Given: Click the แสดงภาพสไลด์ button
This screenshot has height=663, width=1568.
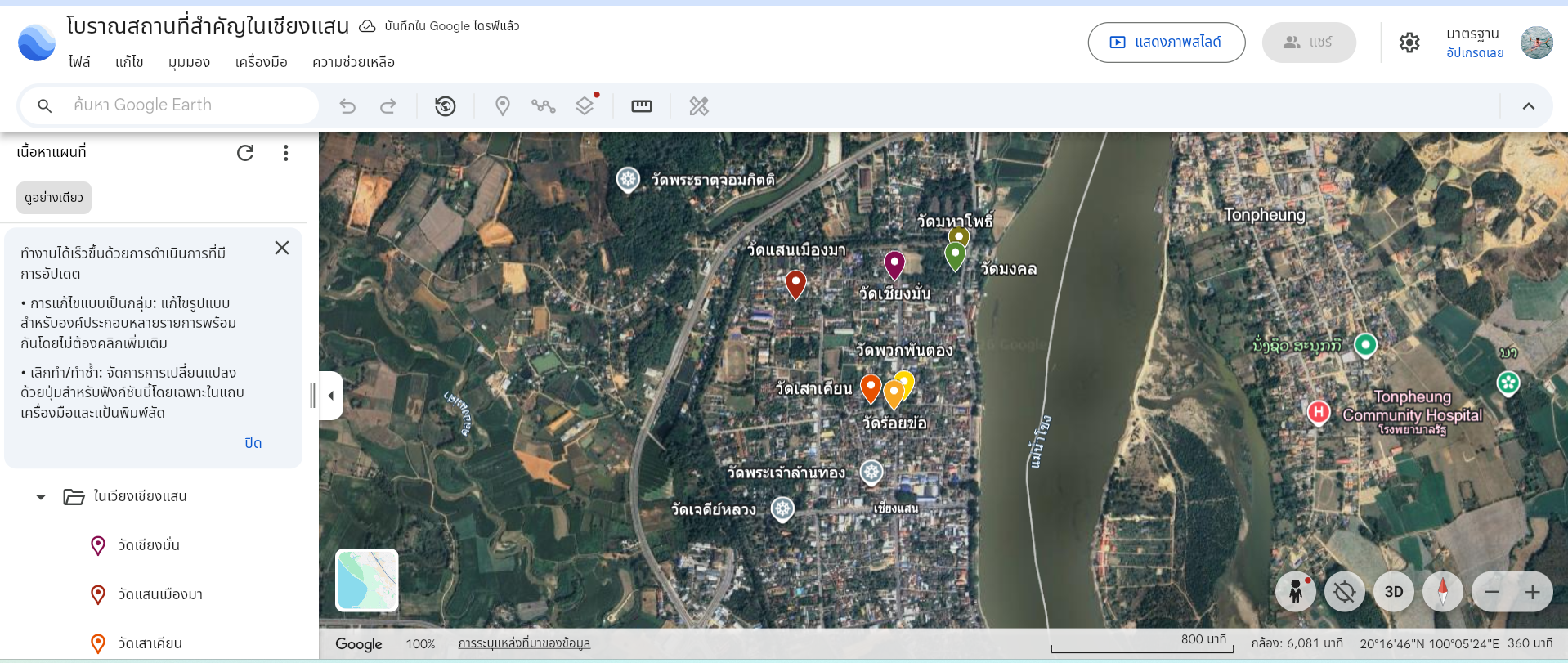Looking at the screenshot, I should point(1166,43).
